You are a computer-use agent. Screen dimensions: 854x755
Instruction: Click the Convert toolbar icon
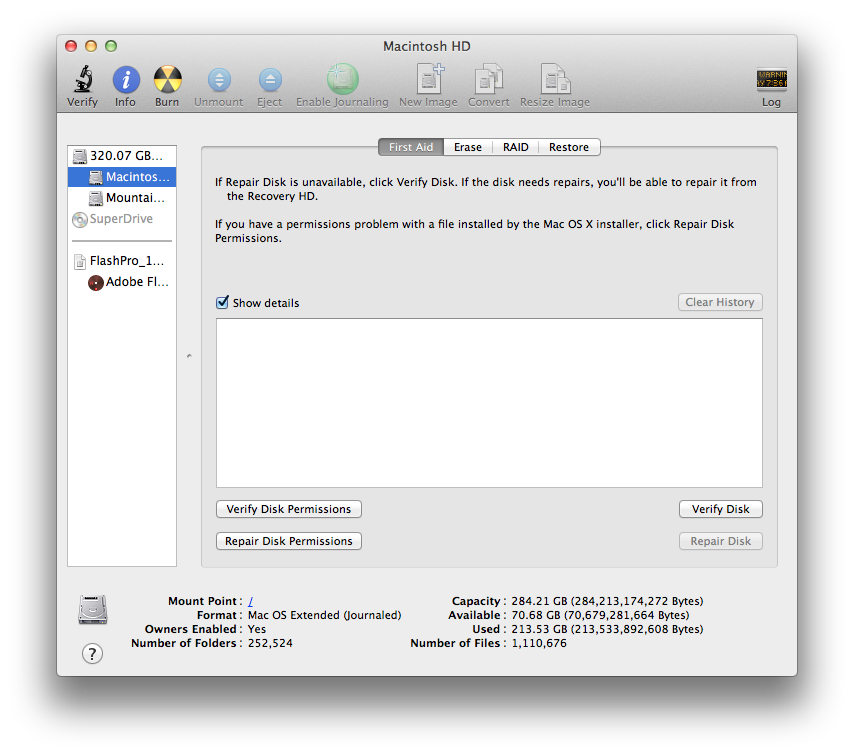[489, 79]
